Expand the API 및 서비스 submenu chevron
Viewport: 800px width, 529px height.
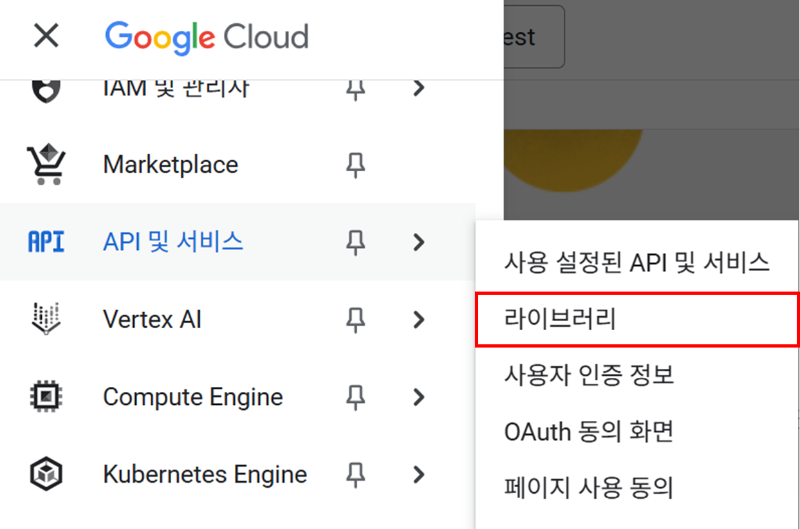(419, 242)
